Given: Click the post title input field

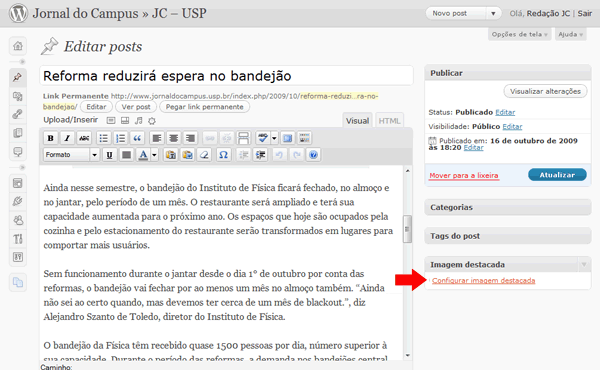Looking at the screenshot, I should (x=226, y=76).
